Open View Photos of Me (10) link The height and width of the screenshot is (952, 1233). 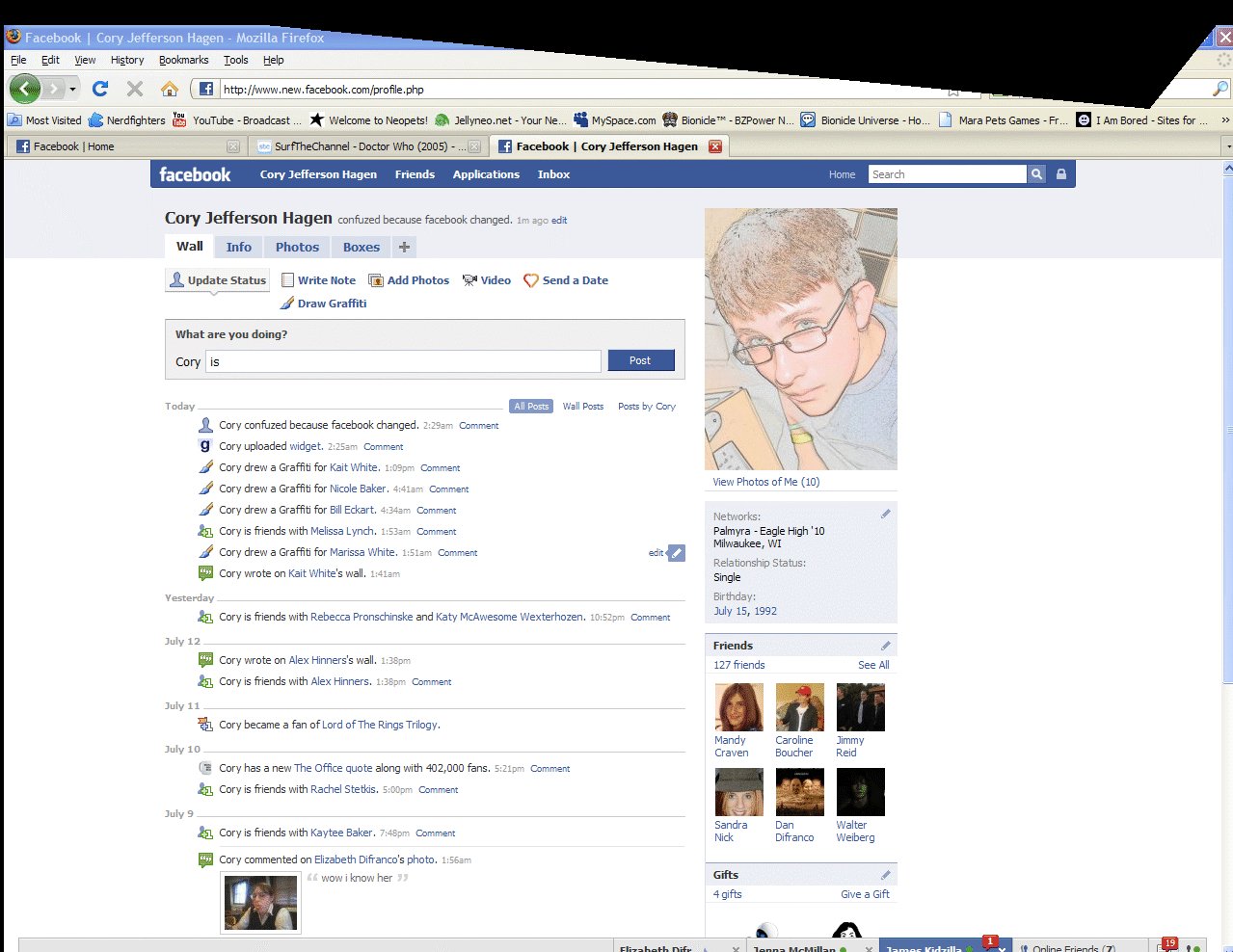(764, 481)
